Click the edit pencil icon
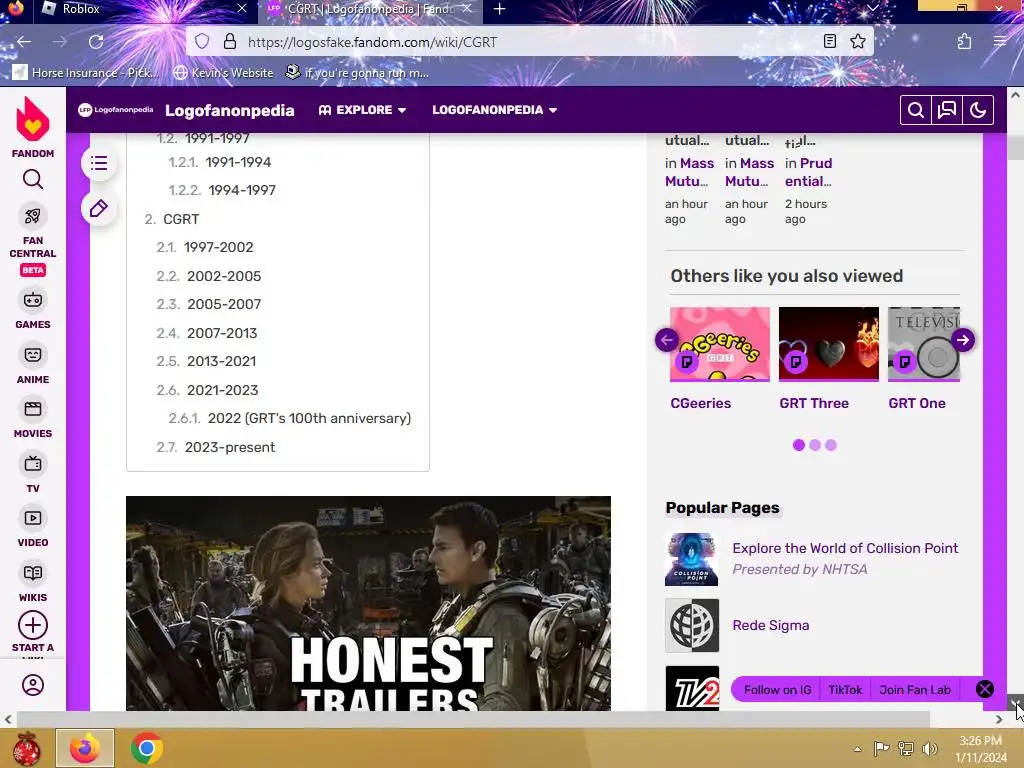This screenshot has height=768, width=1024. click(99, 209)
